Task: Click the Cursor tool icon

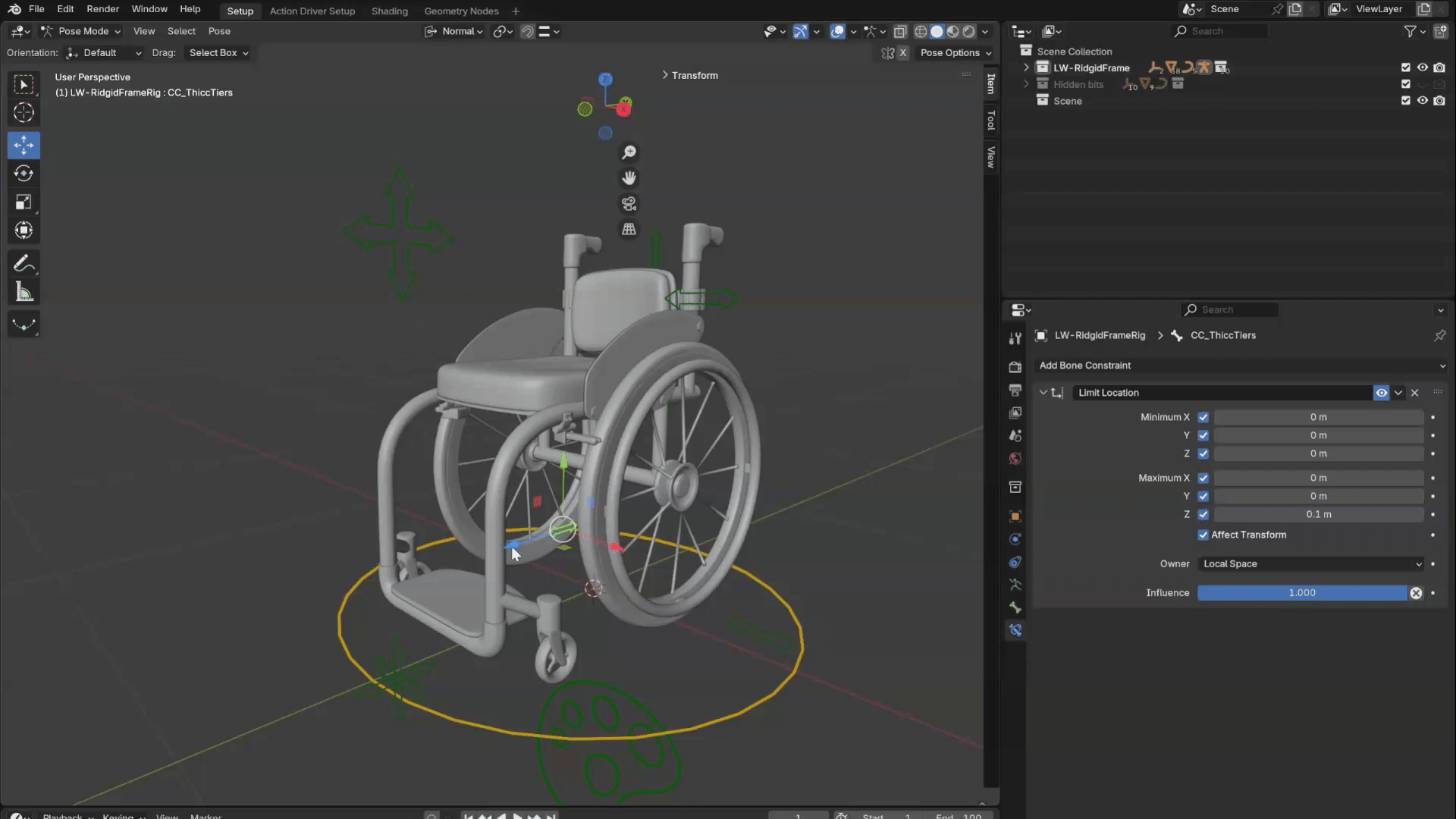Action: pos(24,113)
